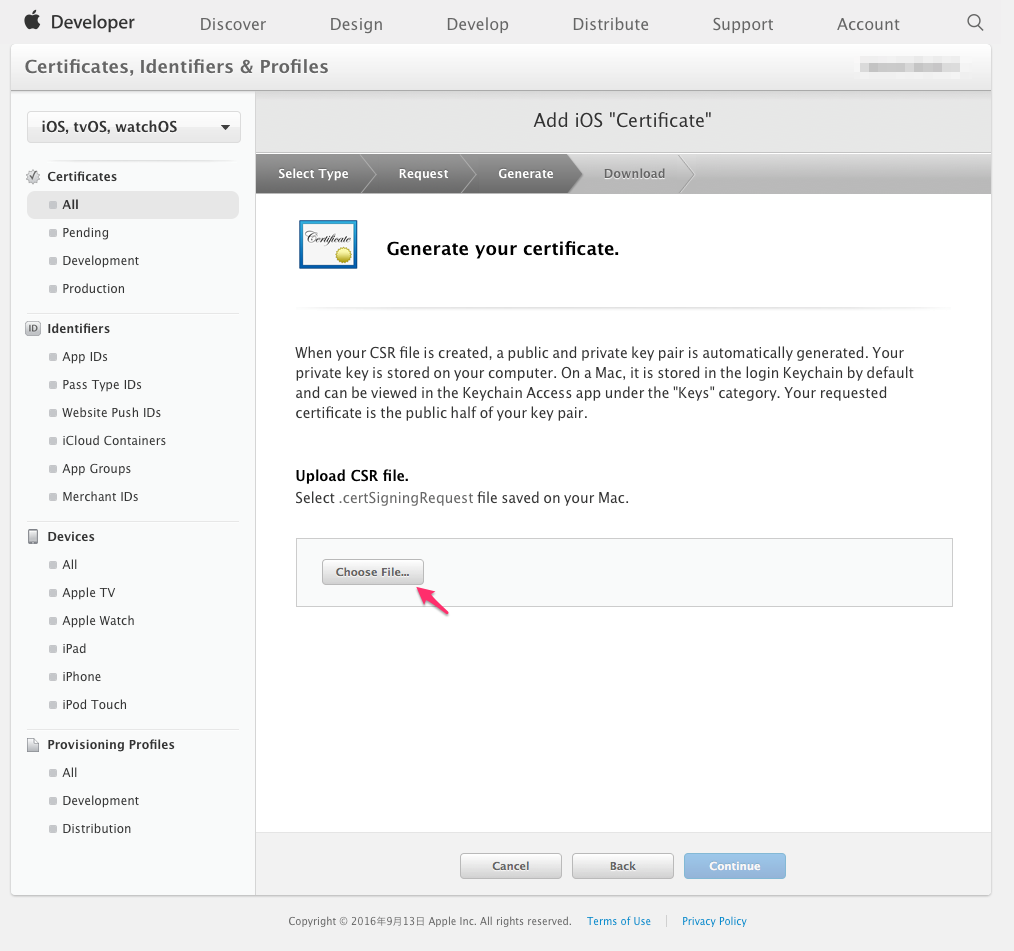Click the certificate illustration image
Screen dimensions: 1014x951
pos(328,244)
